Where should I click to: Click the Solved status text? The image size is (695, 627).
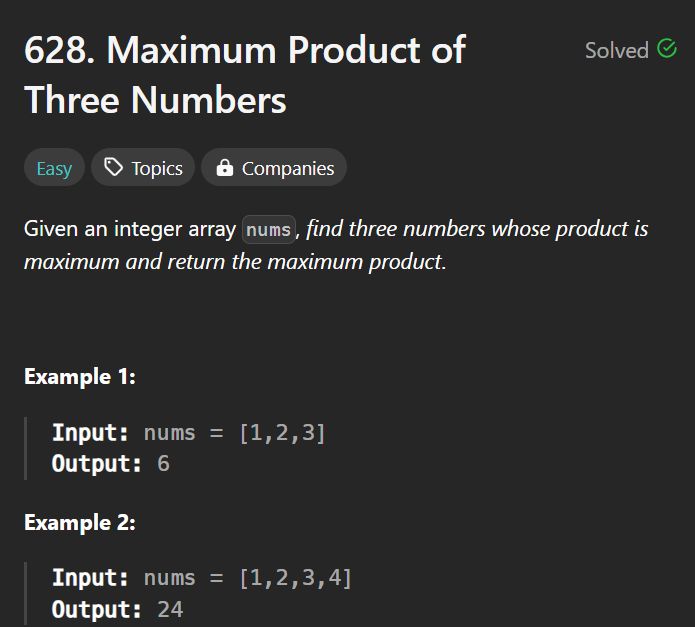[x=616, y=50]
